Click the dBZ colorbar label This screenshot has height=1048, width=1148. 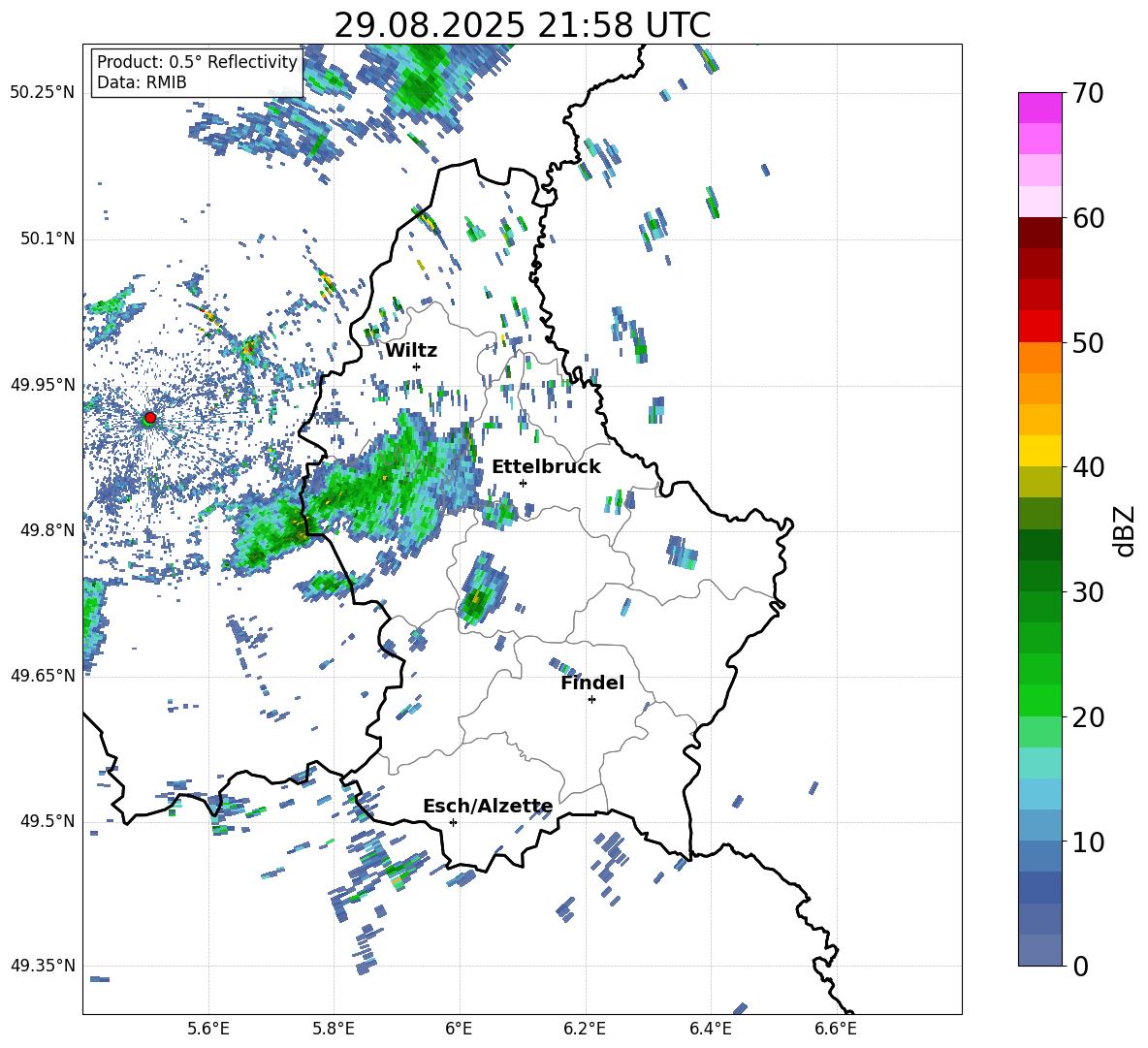tap(1125, 530)
